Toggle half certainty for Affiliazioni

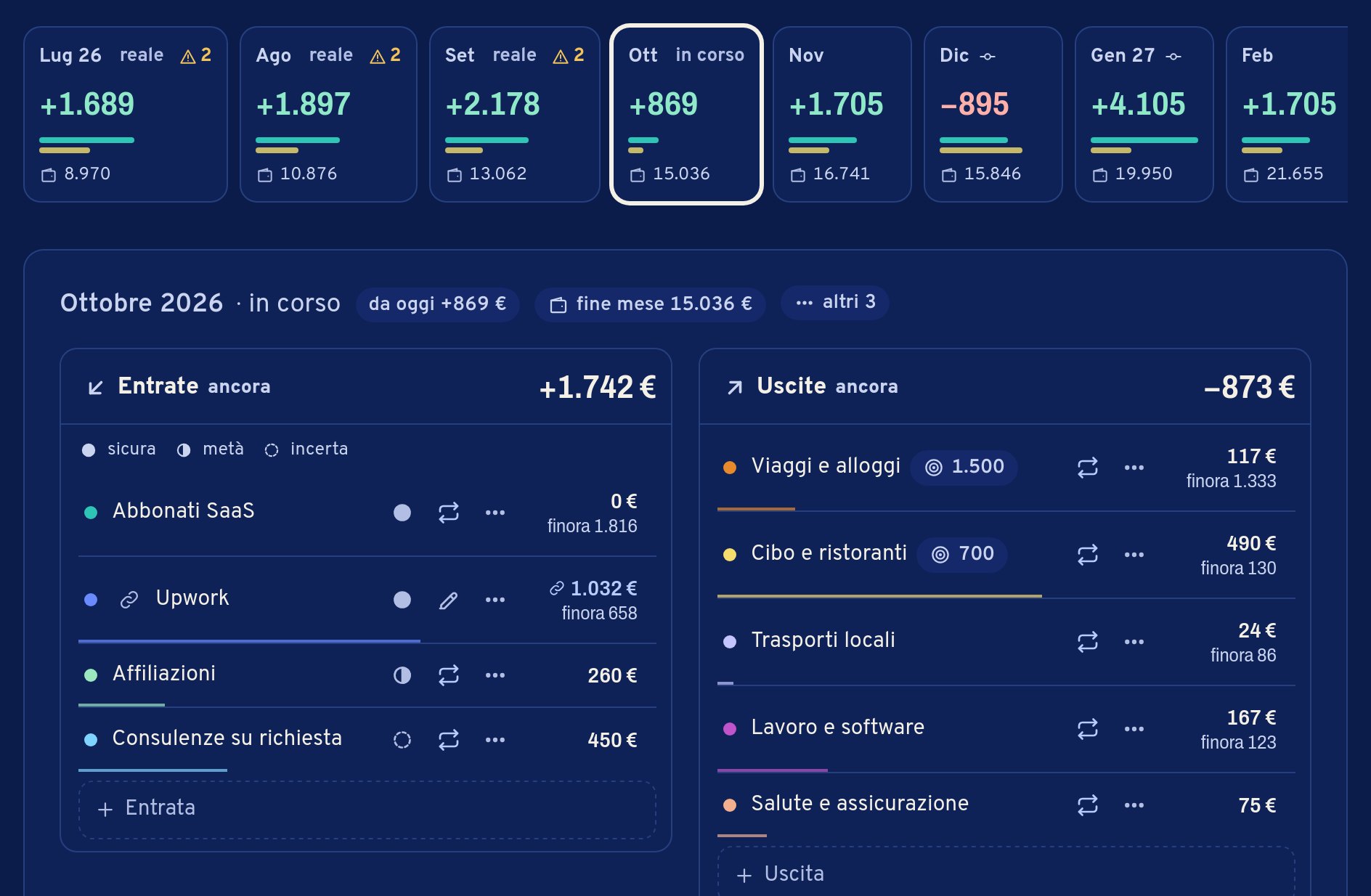[402, 675]
